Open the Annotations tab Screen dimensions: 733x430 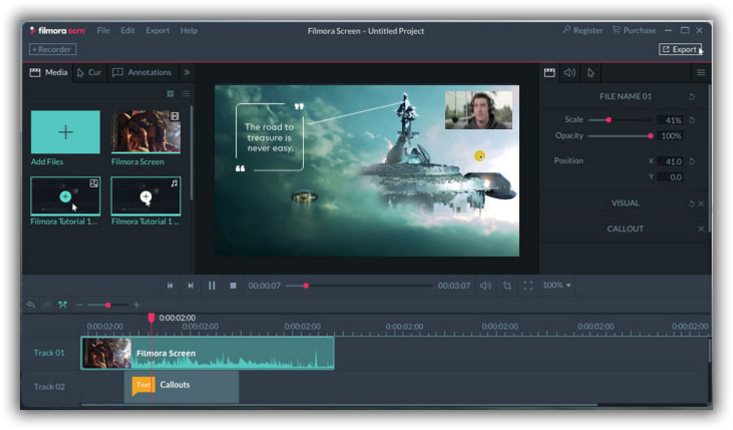[142, 72]
